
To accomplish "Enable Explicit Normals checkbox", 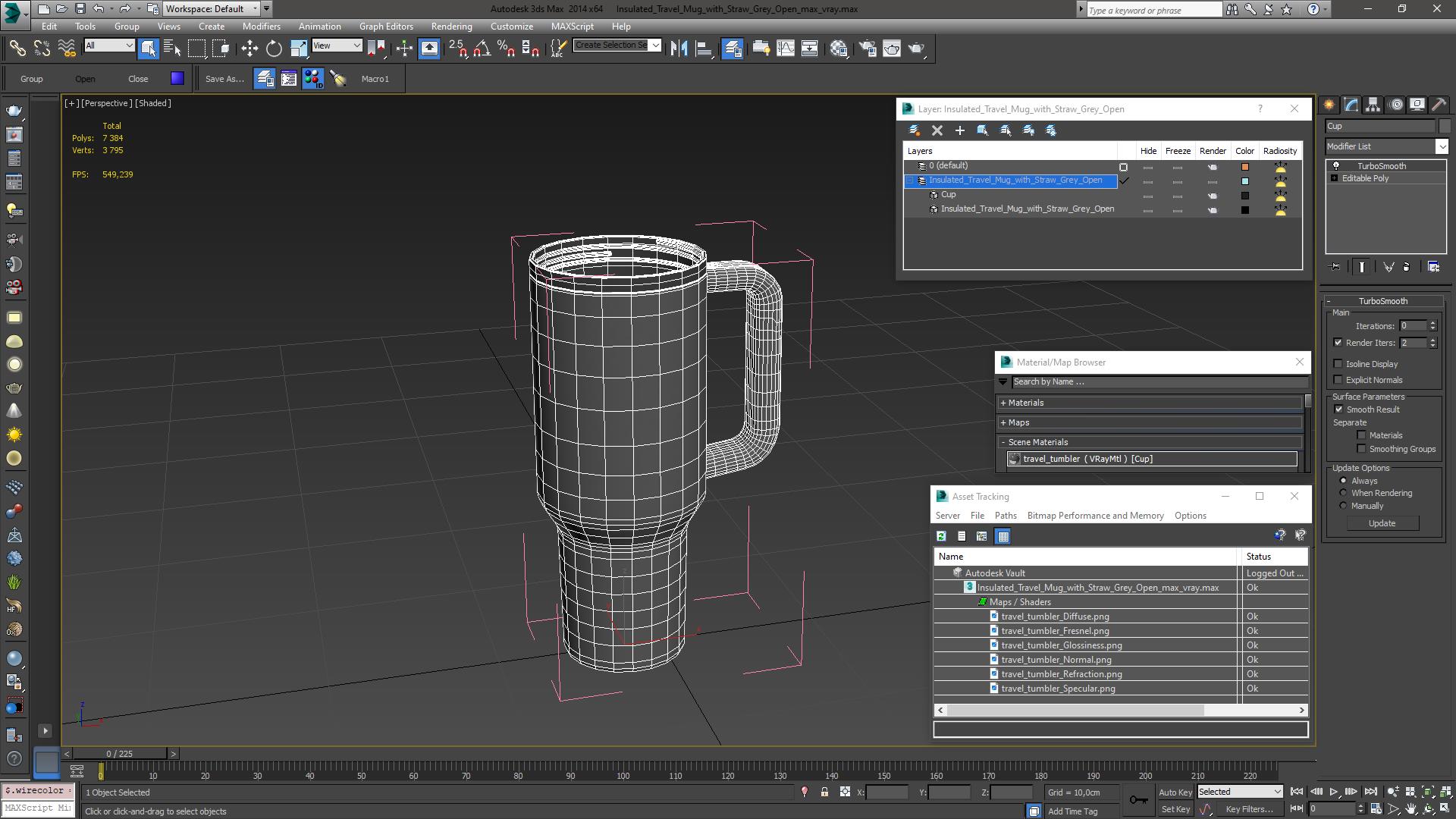I will coord(1338,380).
